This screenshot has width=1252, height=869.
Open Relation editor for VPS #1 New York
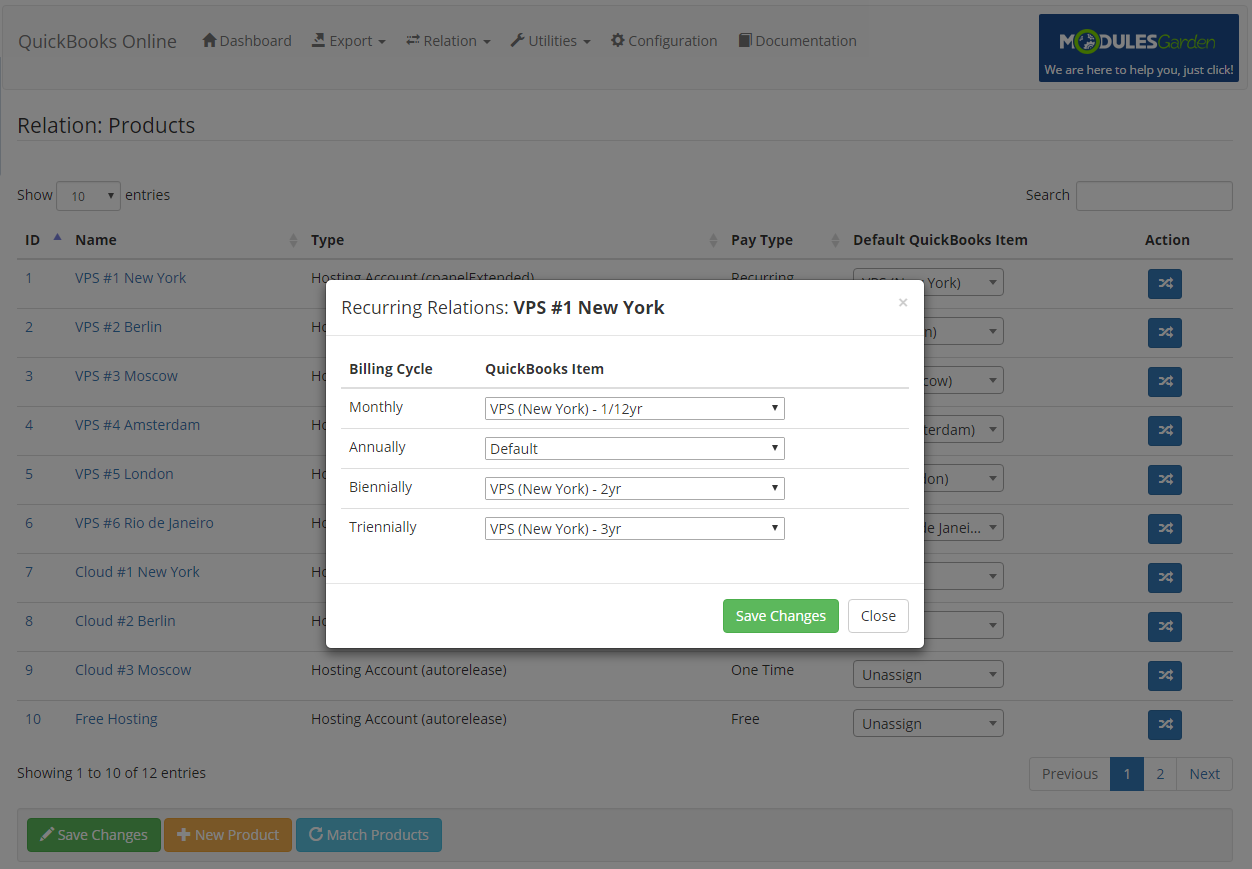click(x=1164, y=283)
